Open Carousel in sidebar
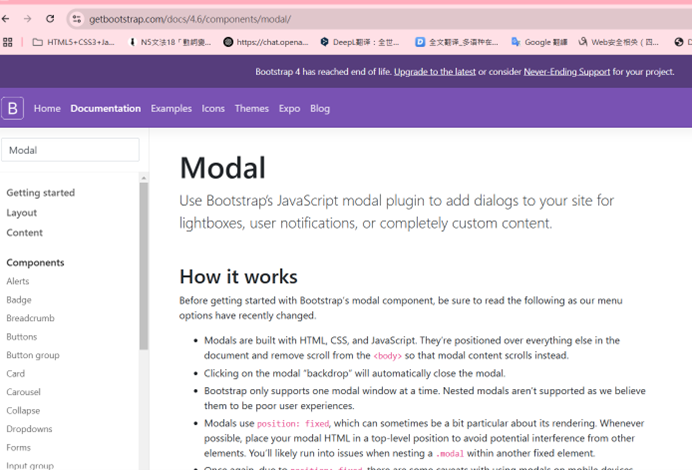 (23, 392)
